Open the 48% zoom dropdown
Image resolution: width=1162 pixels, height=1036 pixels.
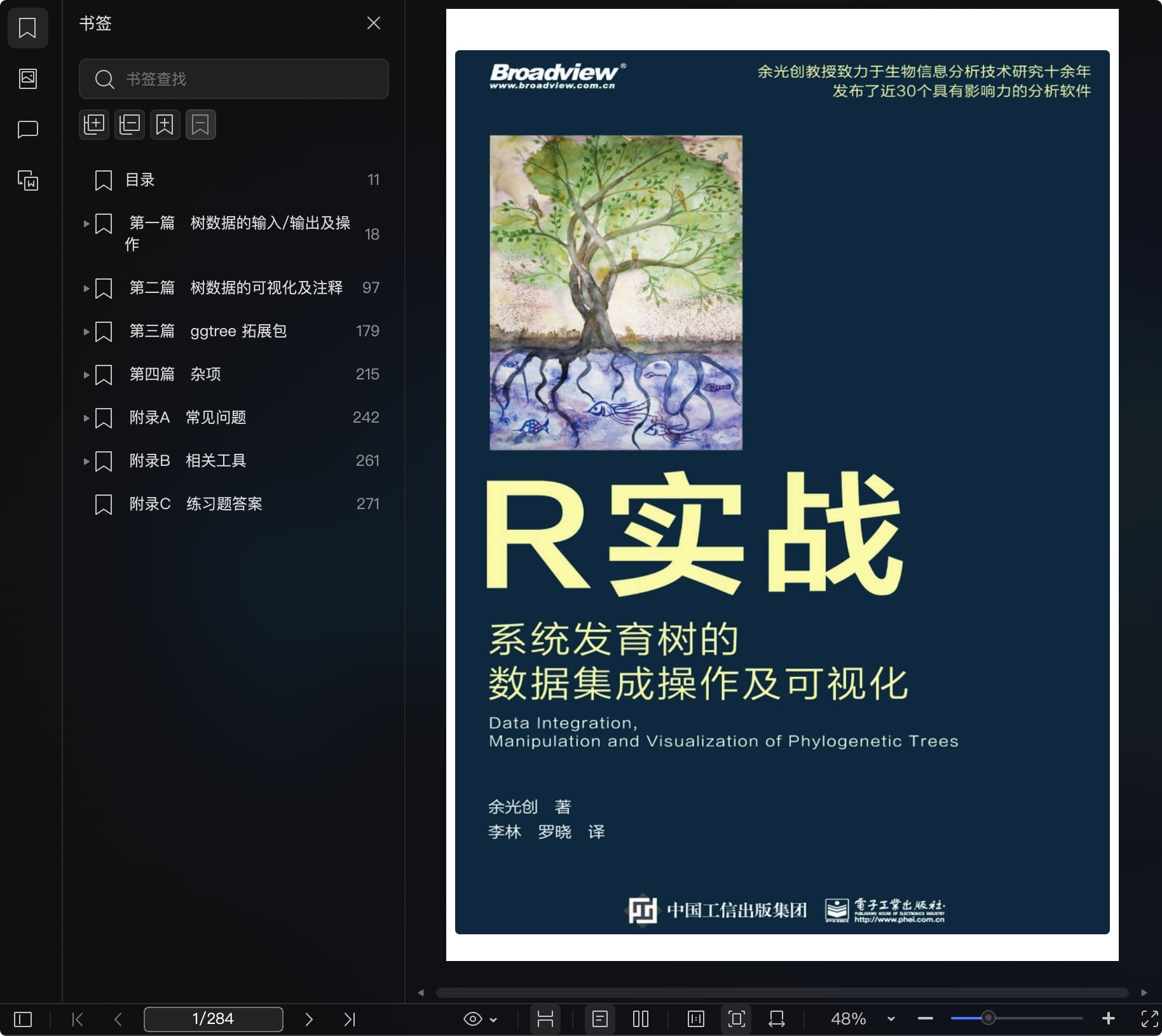891,1019
